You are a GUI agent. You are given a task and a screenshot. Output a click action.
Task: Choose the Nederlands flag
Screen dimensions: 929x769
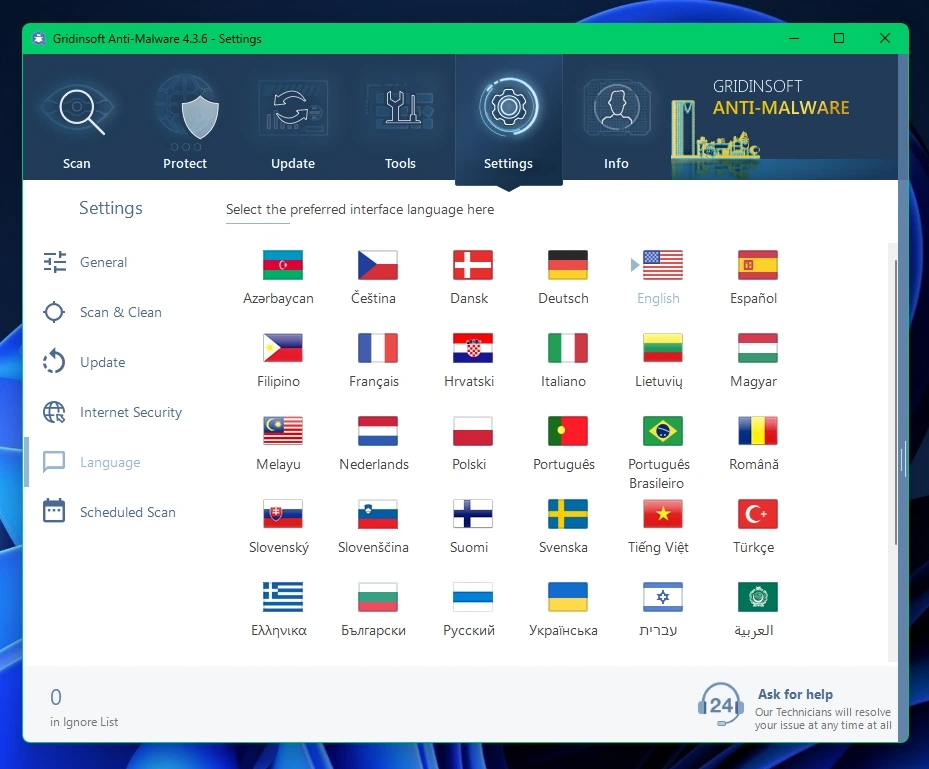click(378, 431)
